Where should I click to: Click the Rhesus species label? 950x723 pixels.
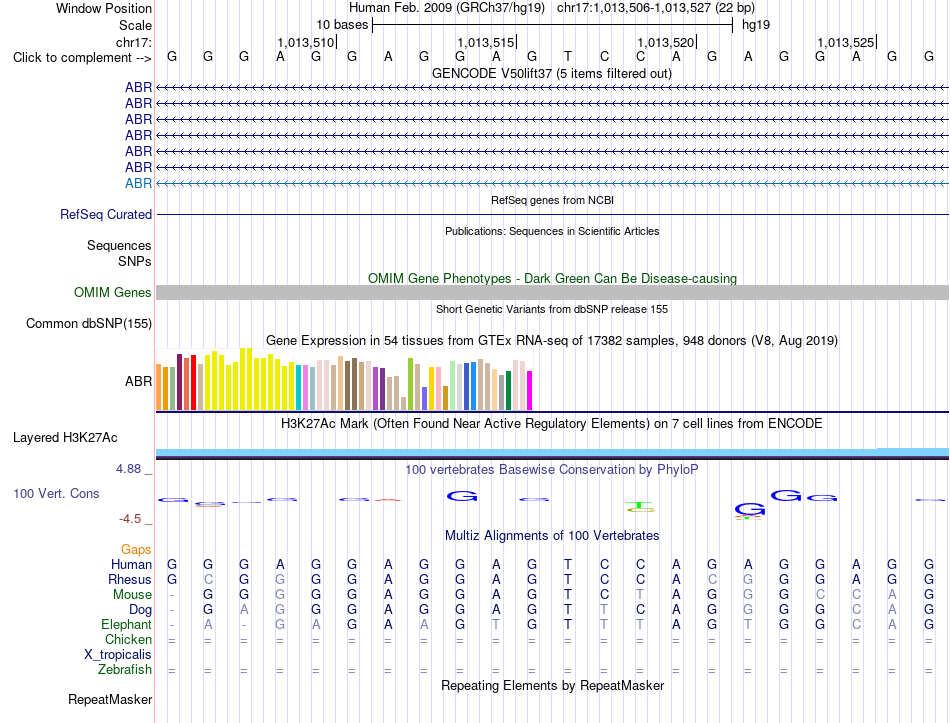130,580
